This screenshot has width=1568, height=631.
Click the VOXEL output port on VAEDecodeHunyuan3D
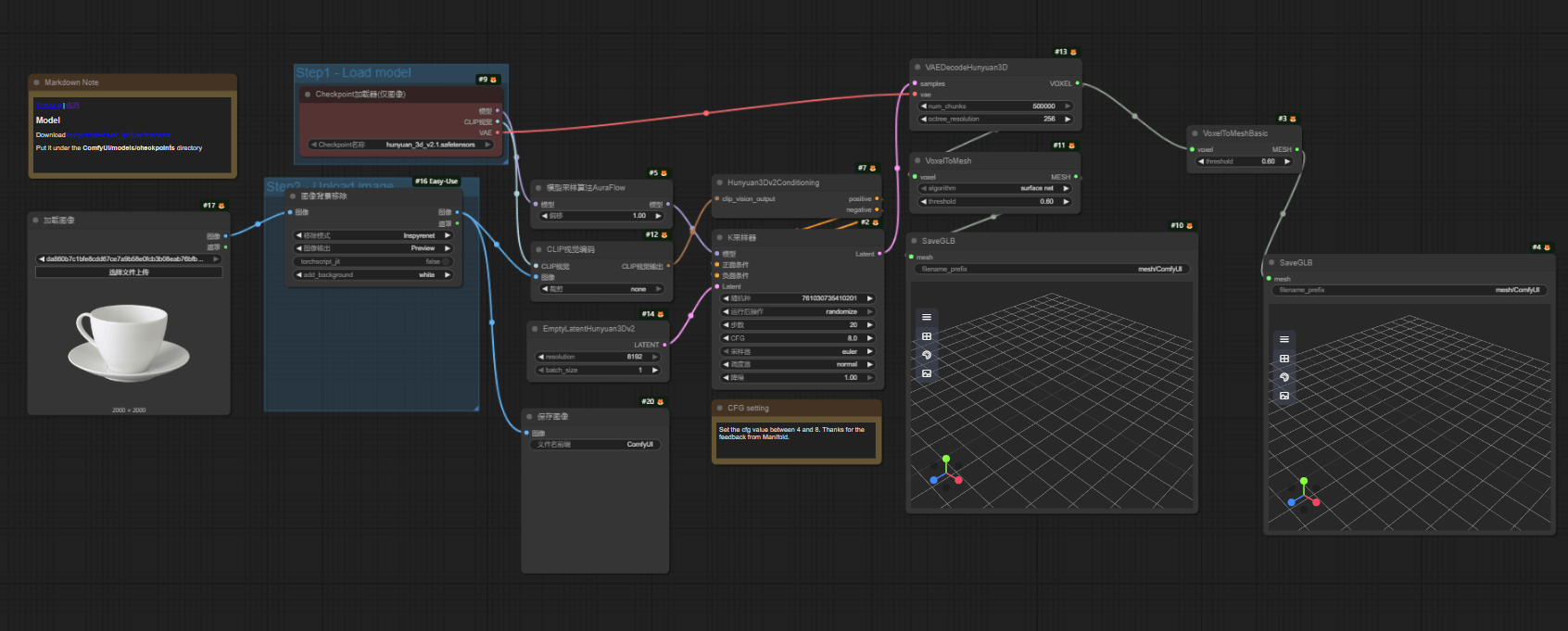[x=1077, y=83]
